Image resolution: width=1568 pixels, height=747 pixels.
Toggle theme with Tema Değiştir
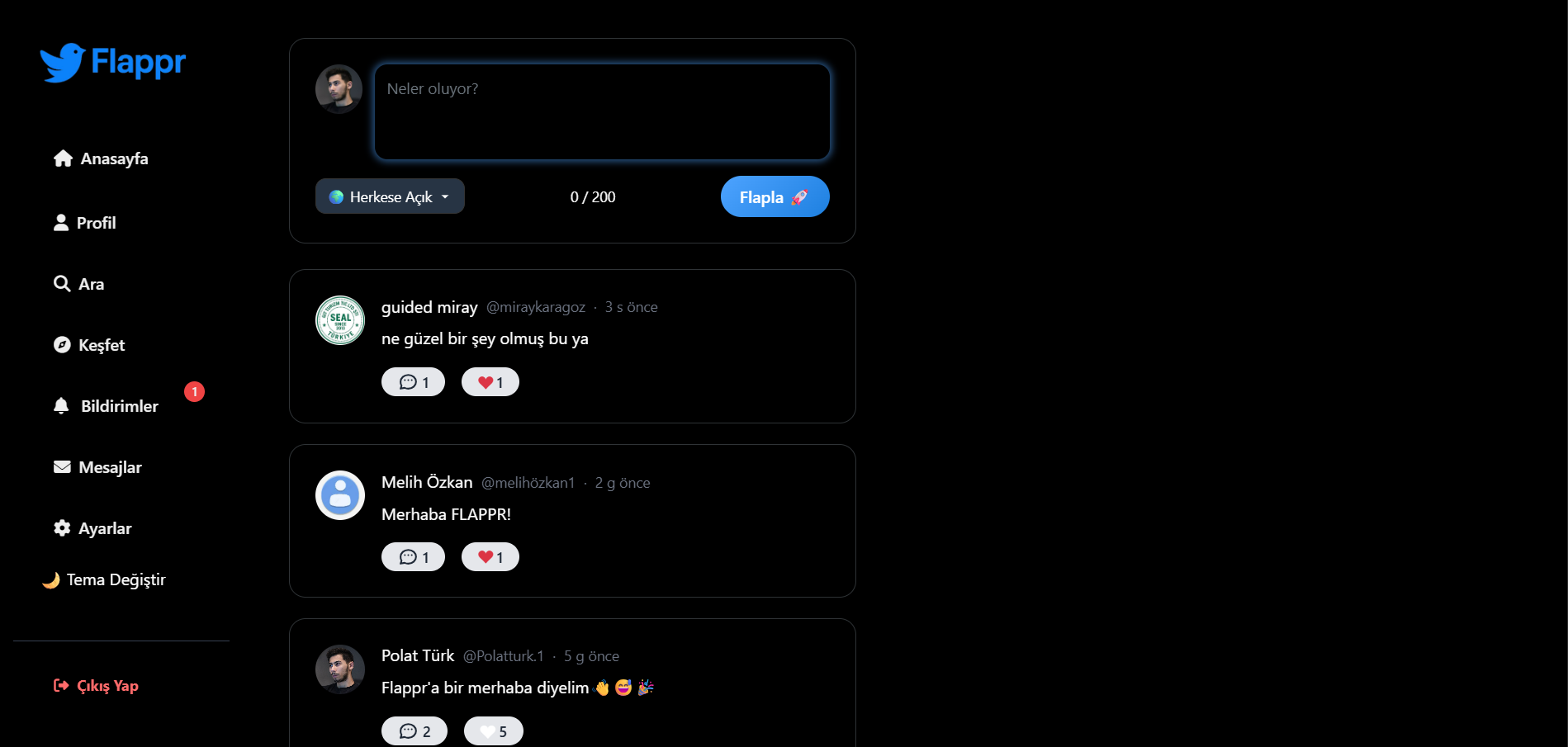click(x=104, y=579)
